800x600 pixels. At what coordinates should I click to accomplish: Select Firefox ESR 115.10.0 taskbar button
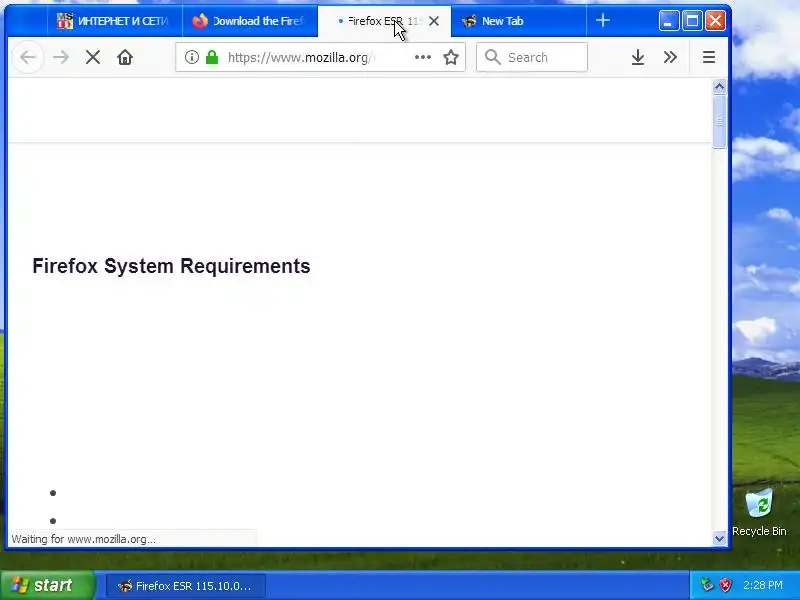[186, 586]
